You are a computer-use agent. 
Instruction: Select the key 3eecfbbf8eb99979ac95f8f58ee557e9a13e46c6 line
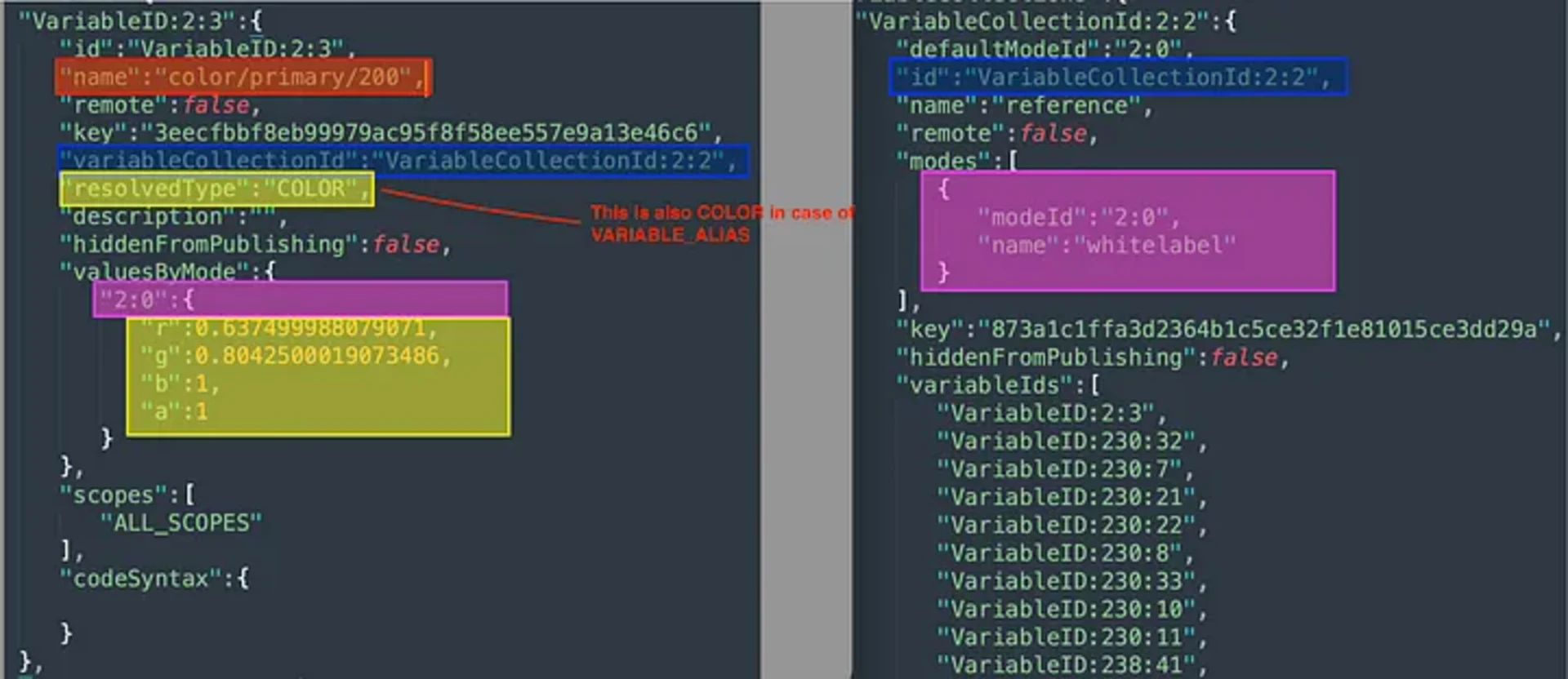(390, 133)
